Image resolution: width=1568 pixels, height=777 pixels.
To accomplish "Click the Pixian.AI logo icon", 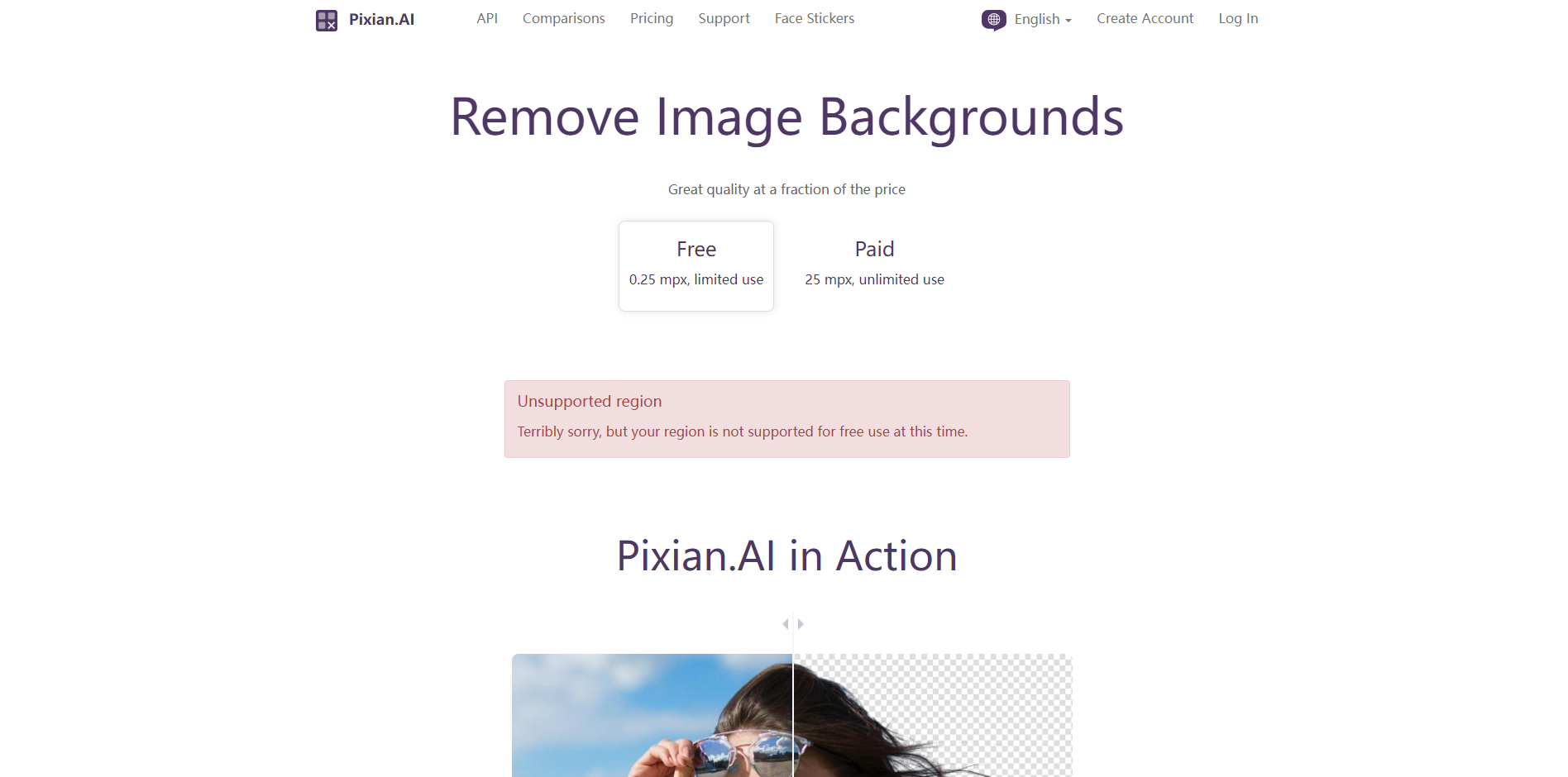I will 327,20.
